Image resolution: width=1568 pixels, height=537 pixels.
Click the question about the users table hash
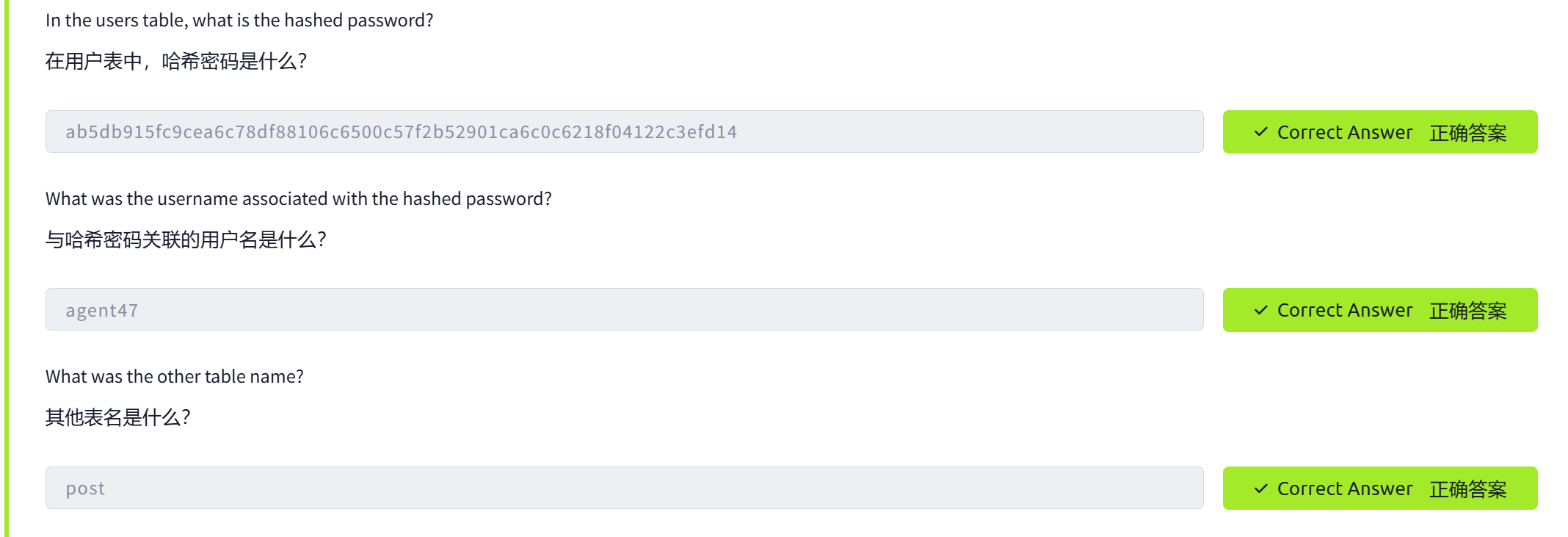(x=239, y=21)
